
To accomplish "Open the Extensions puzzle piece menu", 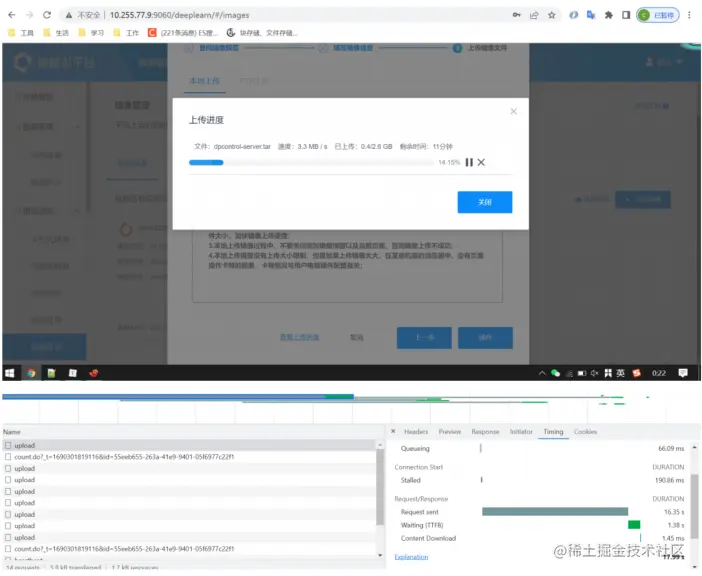I will click(608, 15).
